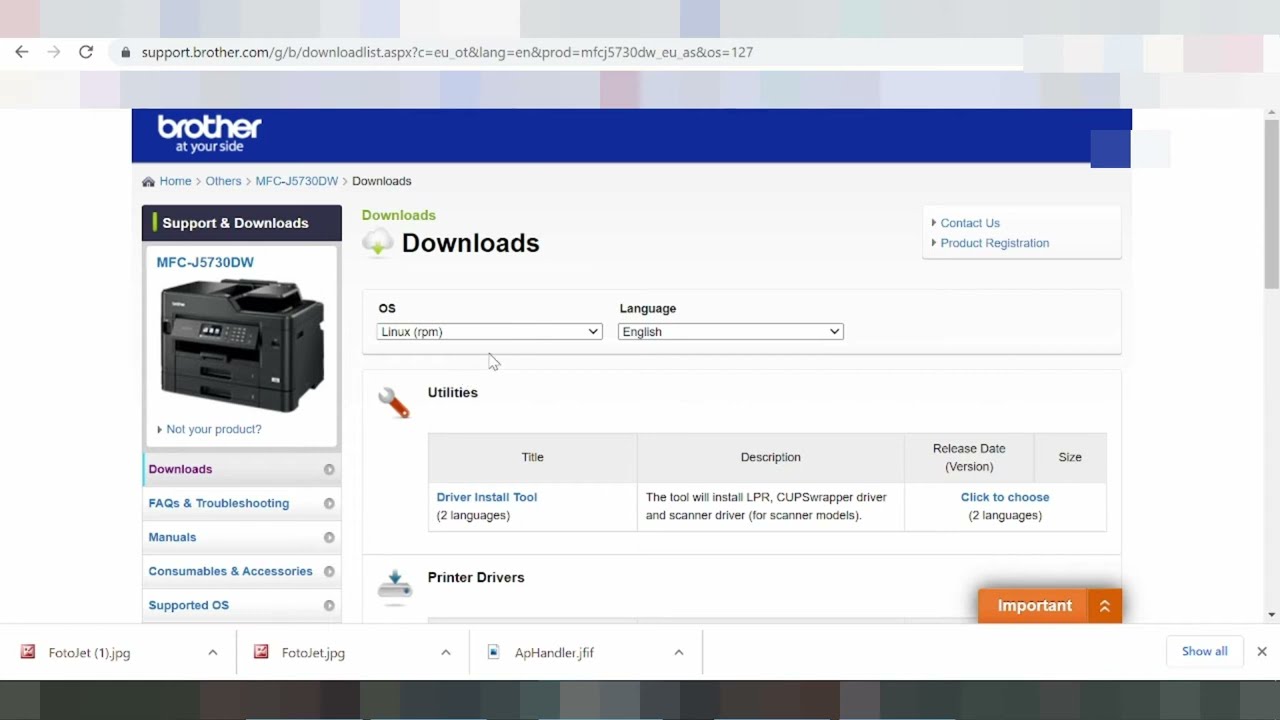Viewport: 1280px width, 720px height.
Task: Click the arrow icon on Downloads sidebar row
Action: 329,469
